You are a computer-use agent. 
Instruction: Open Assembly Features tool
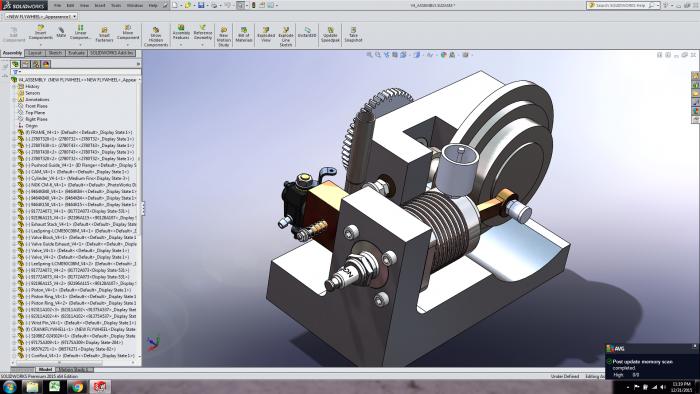(181, 32)
